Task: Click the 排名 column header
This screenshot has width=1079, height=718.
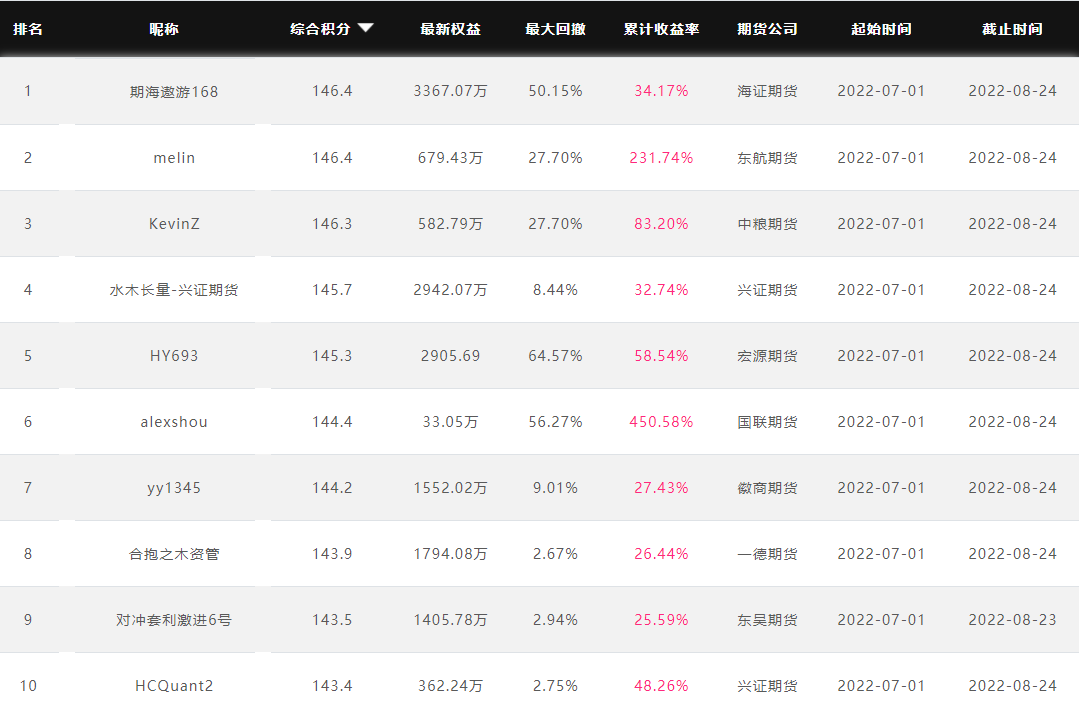Action: tap(28, 29)
